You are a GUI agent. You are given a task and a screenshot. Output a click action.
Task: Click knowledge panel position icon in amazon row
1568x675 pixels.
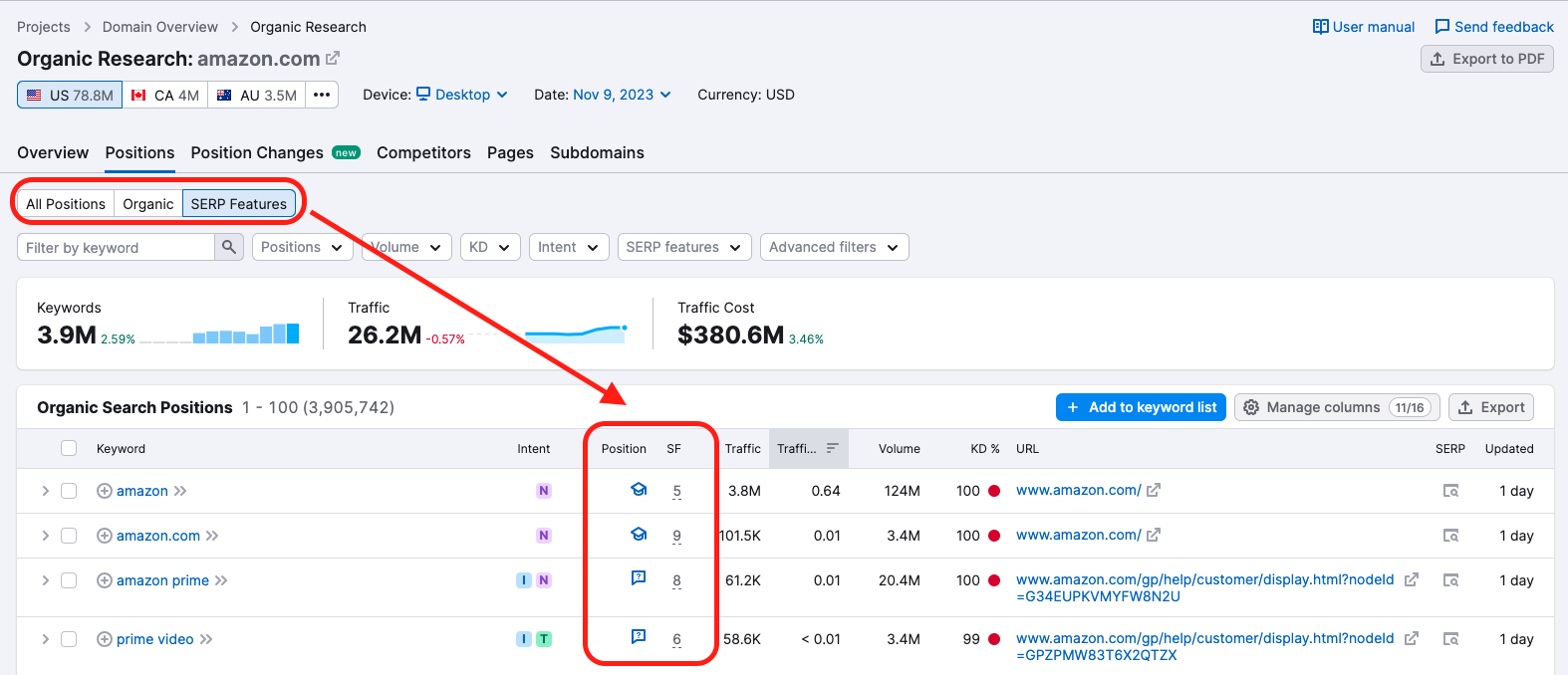[639, 489]
